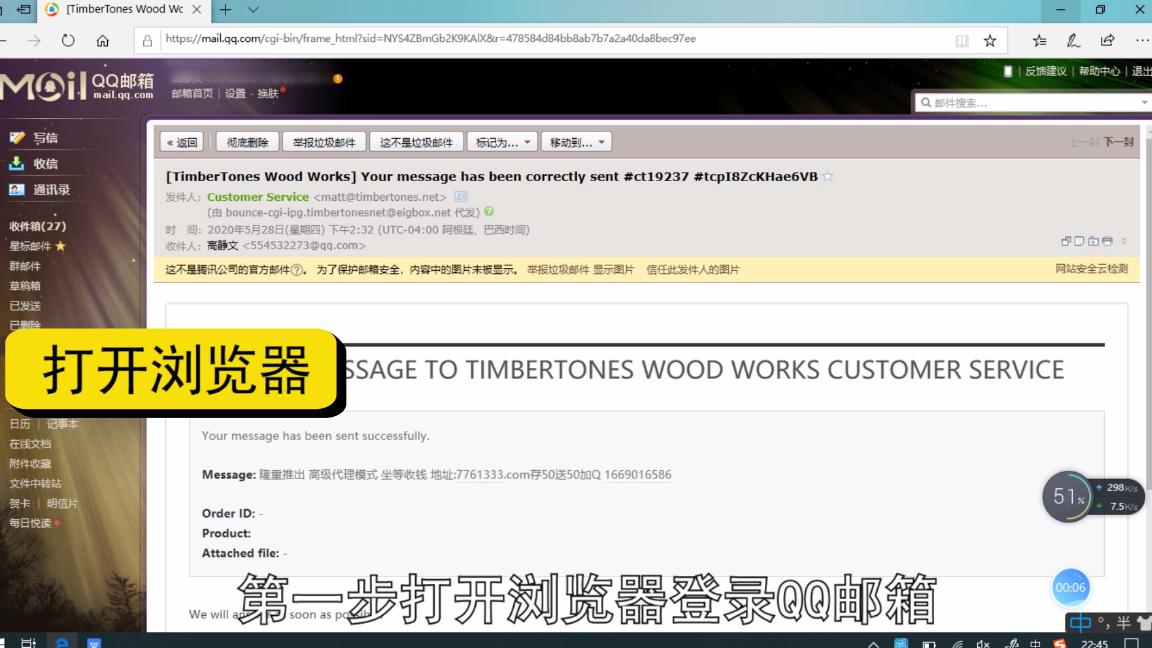Go to the next mail with 下一封

click(1119, 142)
